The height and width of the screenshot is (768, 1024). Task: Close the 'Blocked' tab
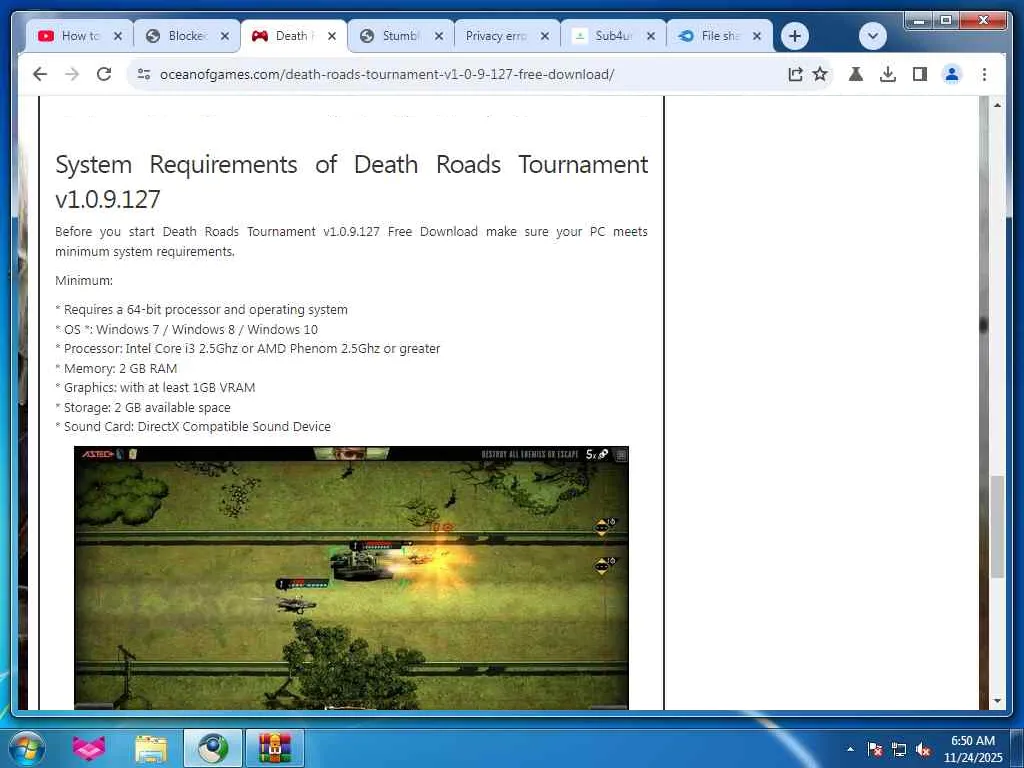click(225, 36)
